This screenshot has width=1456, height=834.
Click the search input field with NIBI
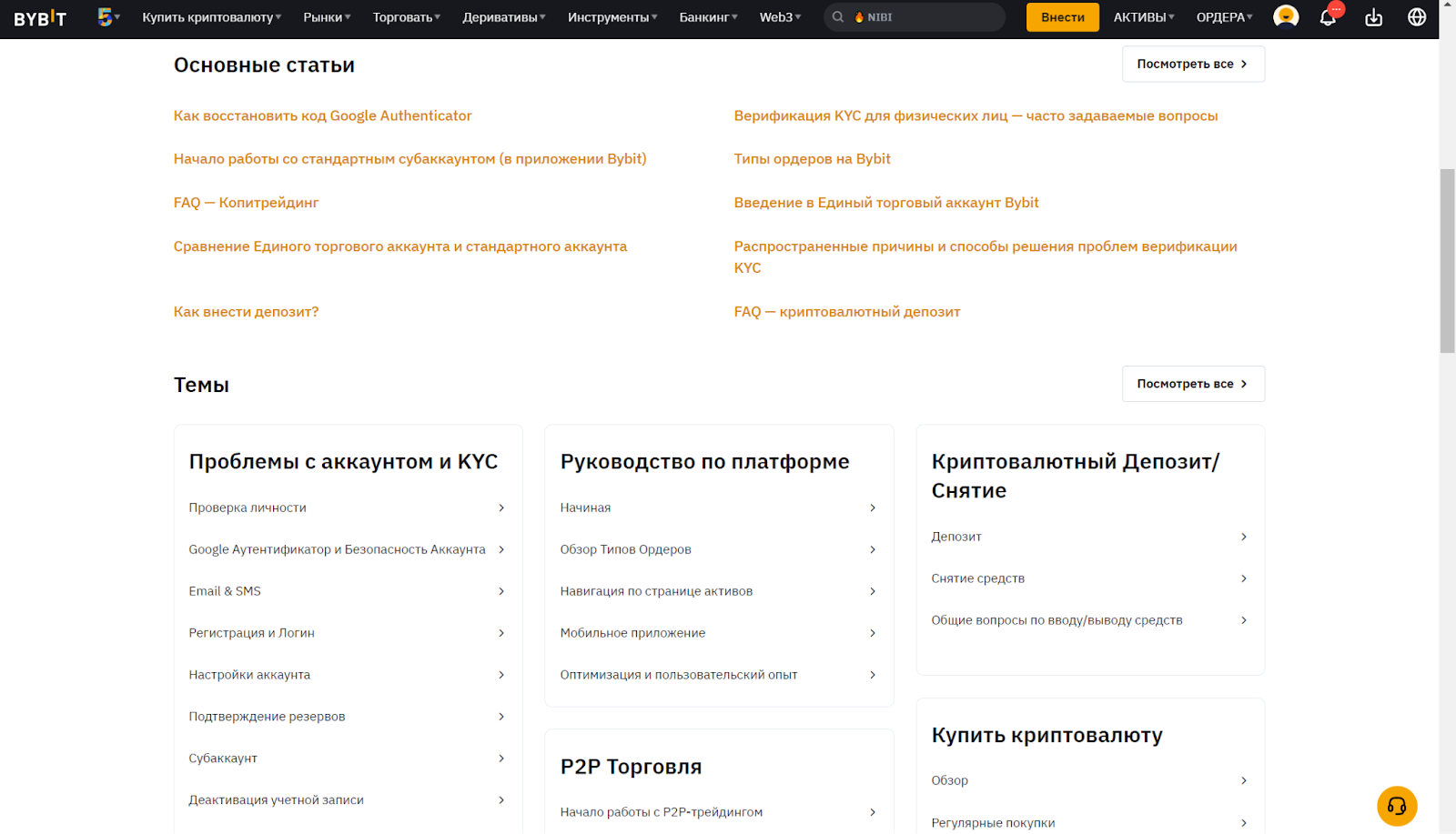(x=915, y=17)
